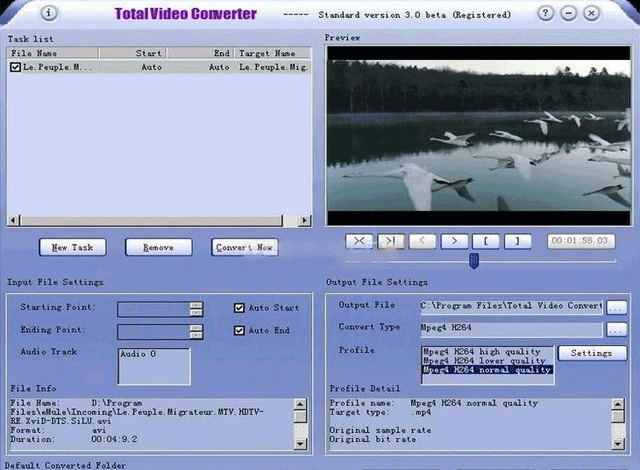640x470 pixels.
Task: Select Mpeg4 H264 high quality profile
Action: point(486,352)
